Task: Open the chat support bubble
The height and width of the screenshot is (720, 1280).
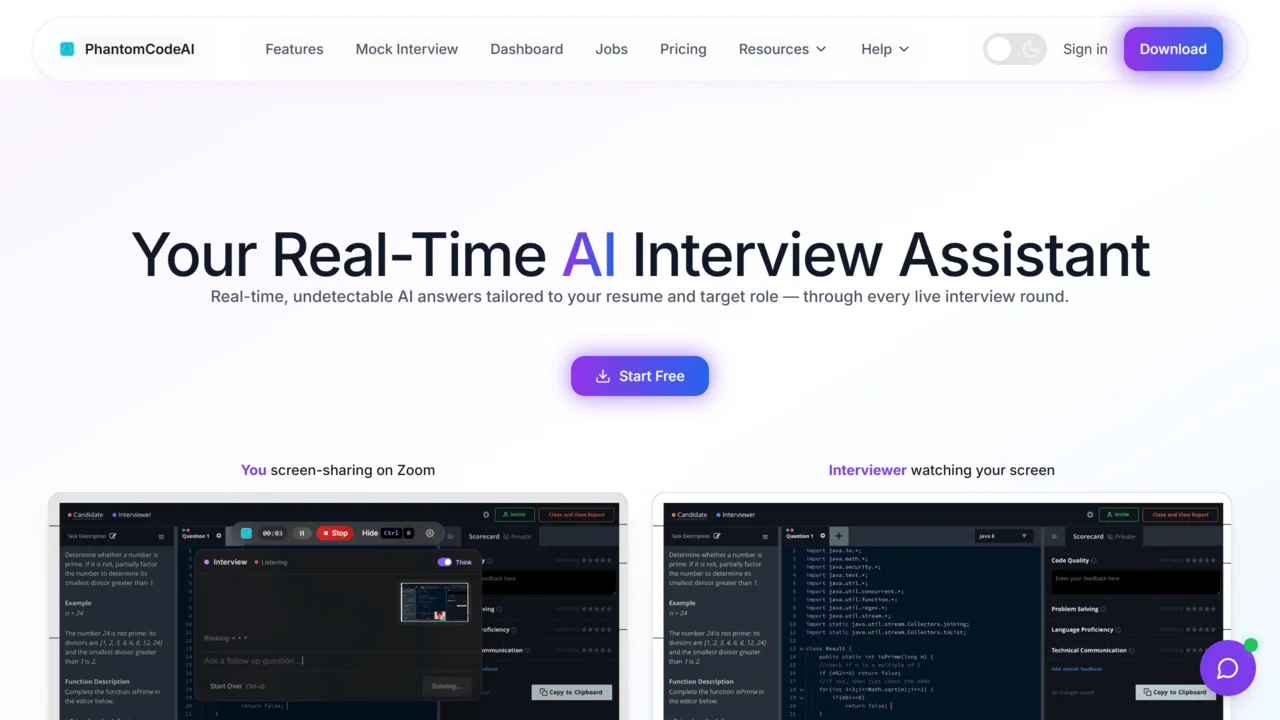Action: [x=1228, y=668]
